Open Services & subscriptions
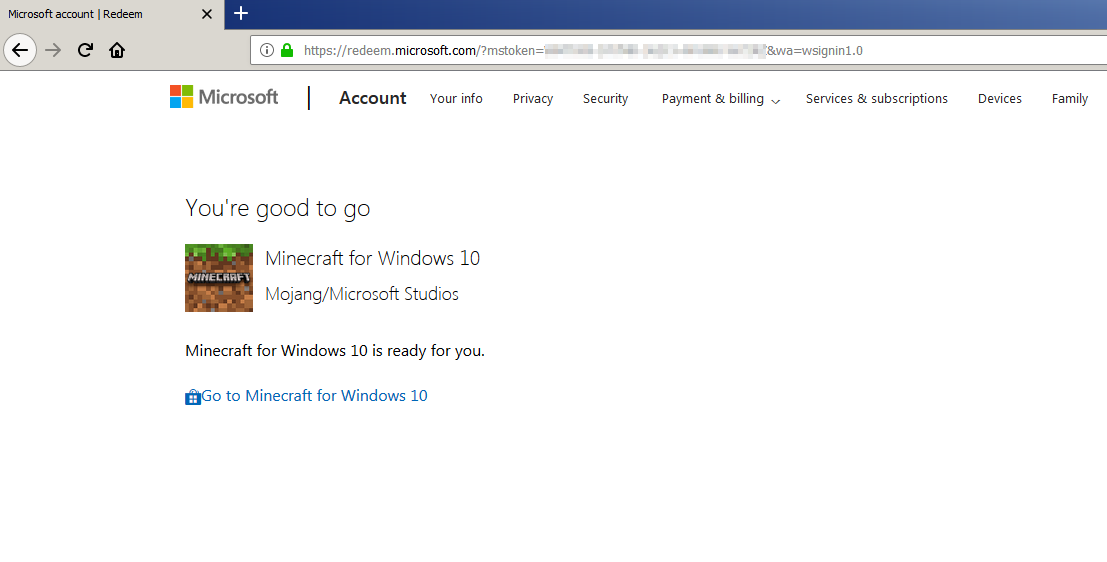Image resolution: width=1107 pixels, height=562 pixels. point(877,99)
